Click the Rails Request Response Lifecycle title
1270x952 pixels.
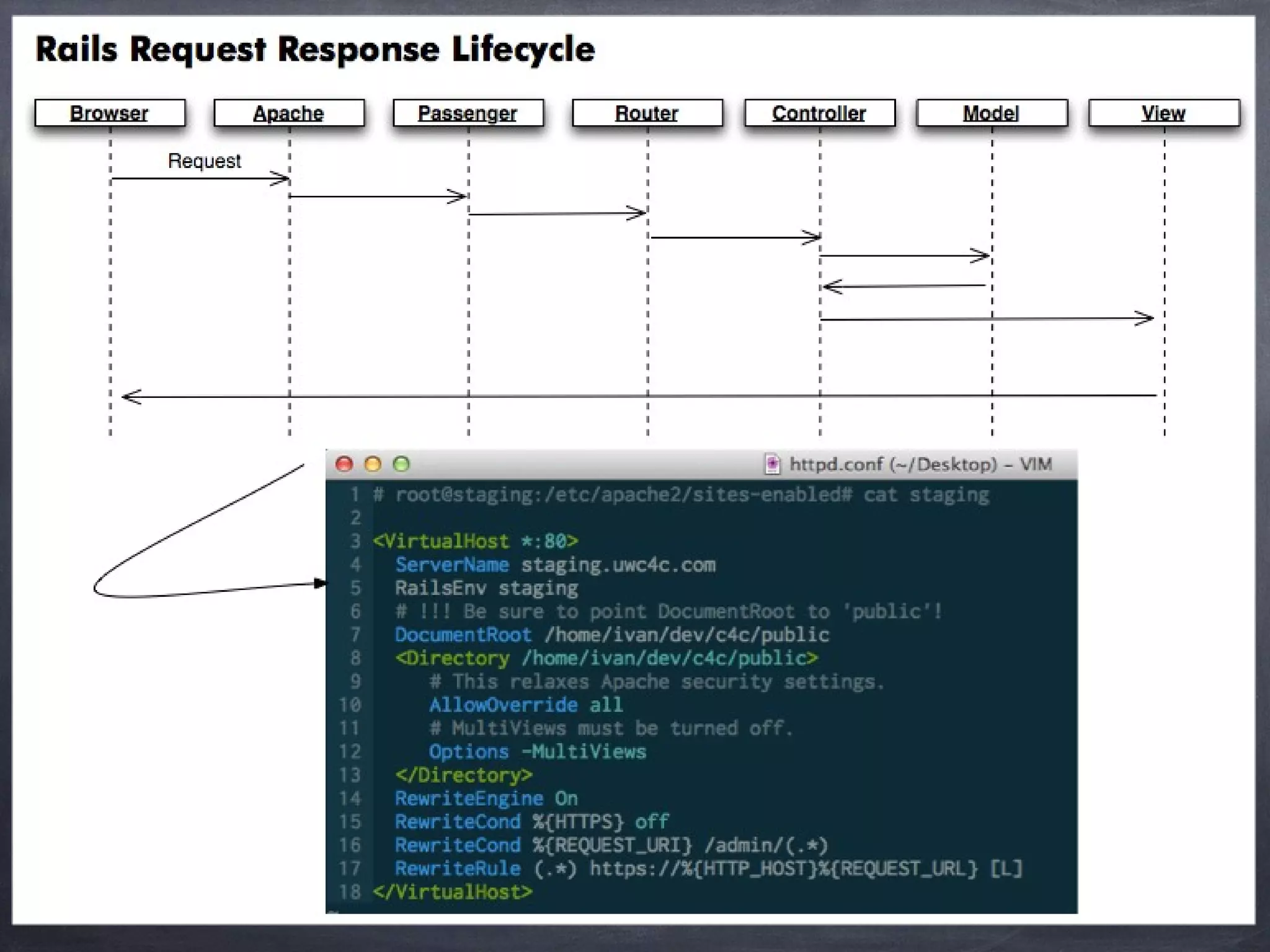click(315, 50)
